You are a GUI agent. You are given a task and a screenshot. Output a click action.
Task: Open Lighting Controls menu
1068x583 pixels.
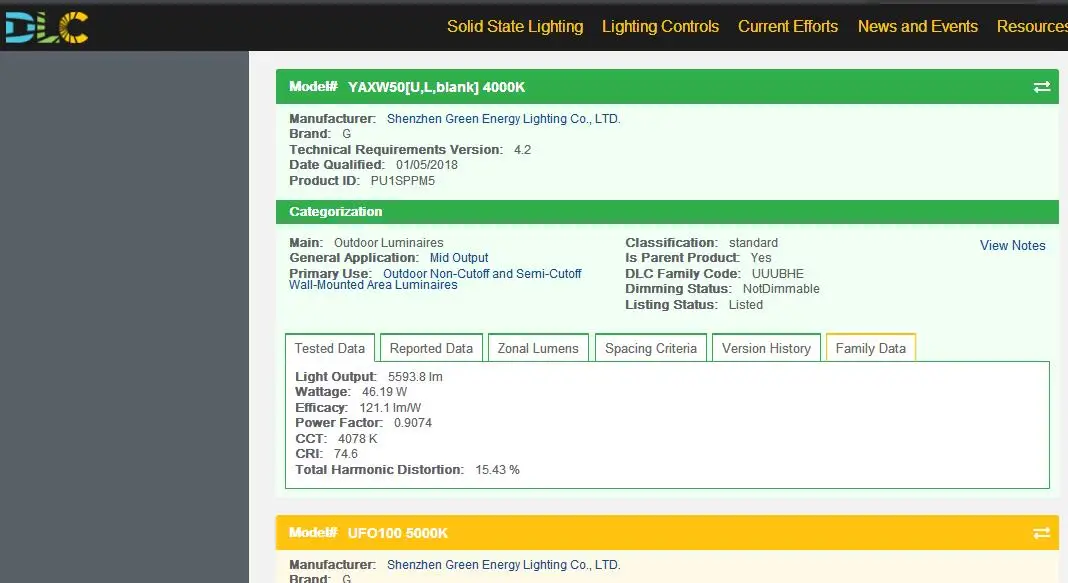pos(660,27)
